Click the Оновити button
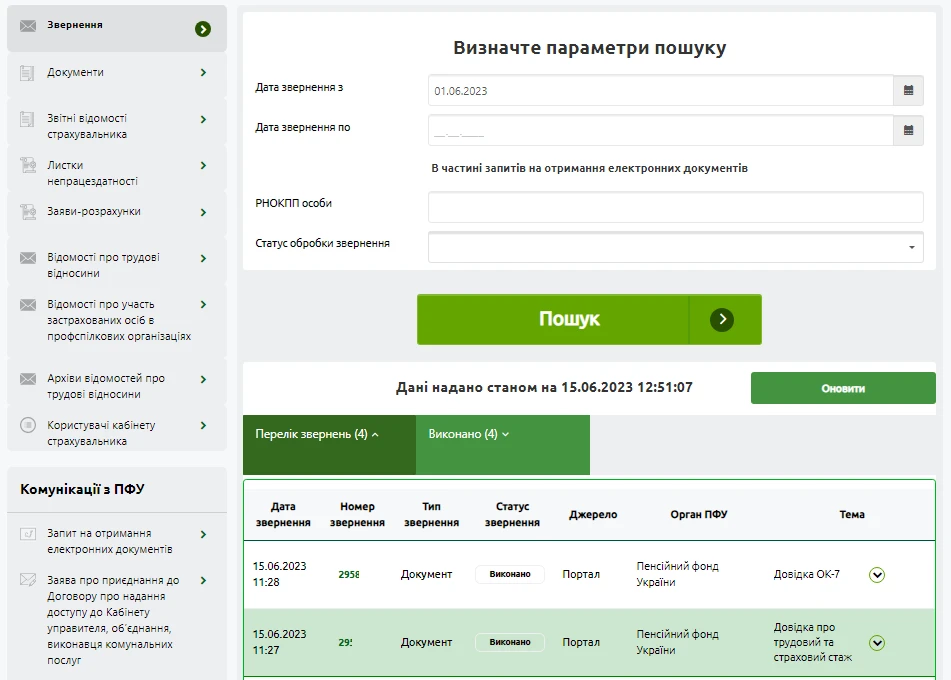Screen dimensions: 951x680 click(x=842, y=388)
